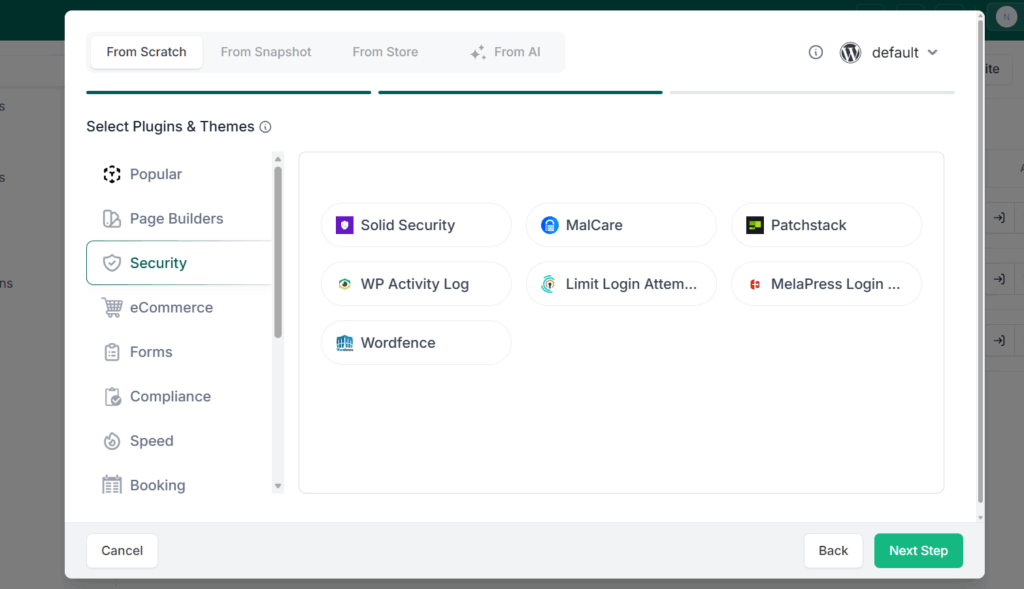The height and width of the screenshot is (589, 1024).
Task: Select the Security category
Action: (x=179, y=263)
